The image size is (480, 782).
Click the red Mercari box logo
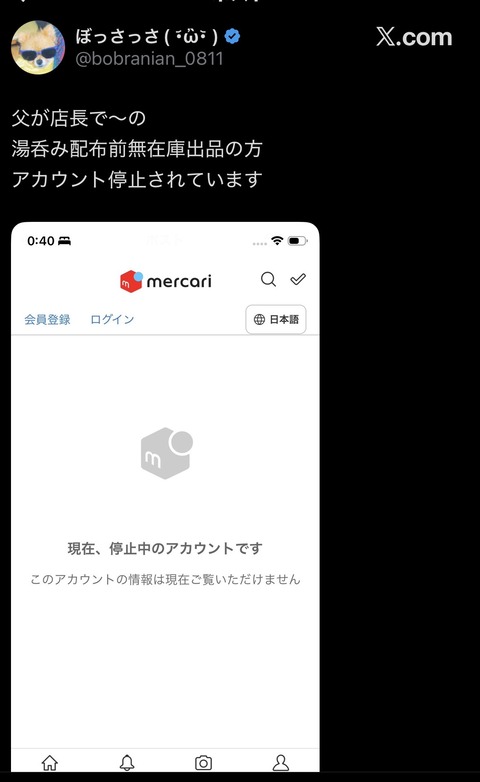click(x=131, y=281)
